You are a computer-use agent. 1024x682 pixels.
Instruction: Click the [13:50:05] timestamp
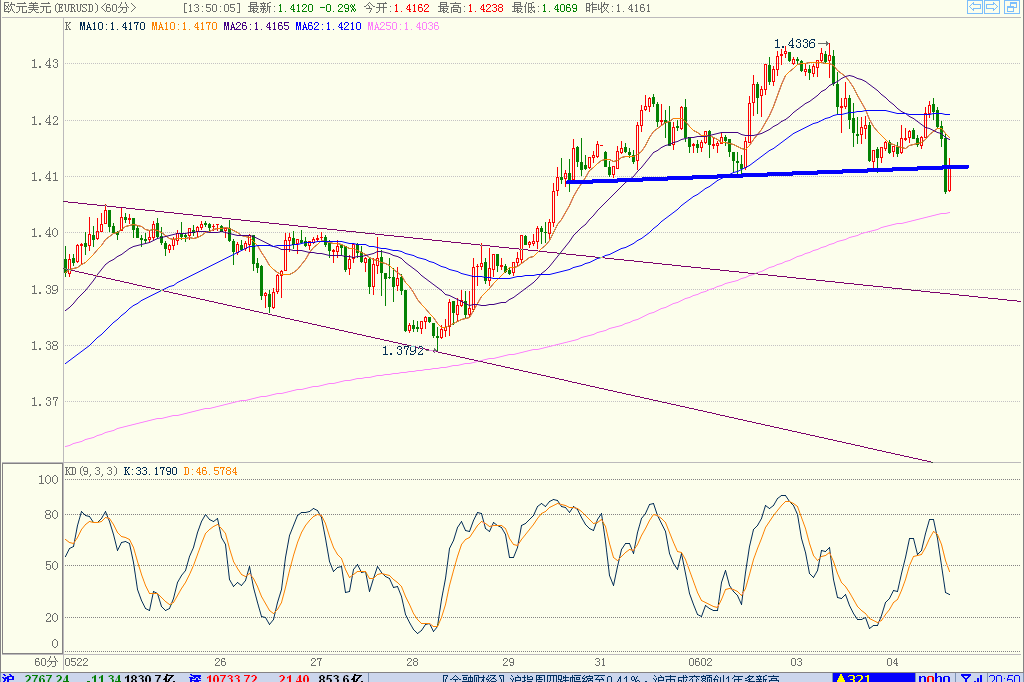212,8
